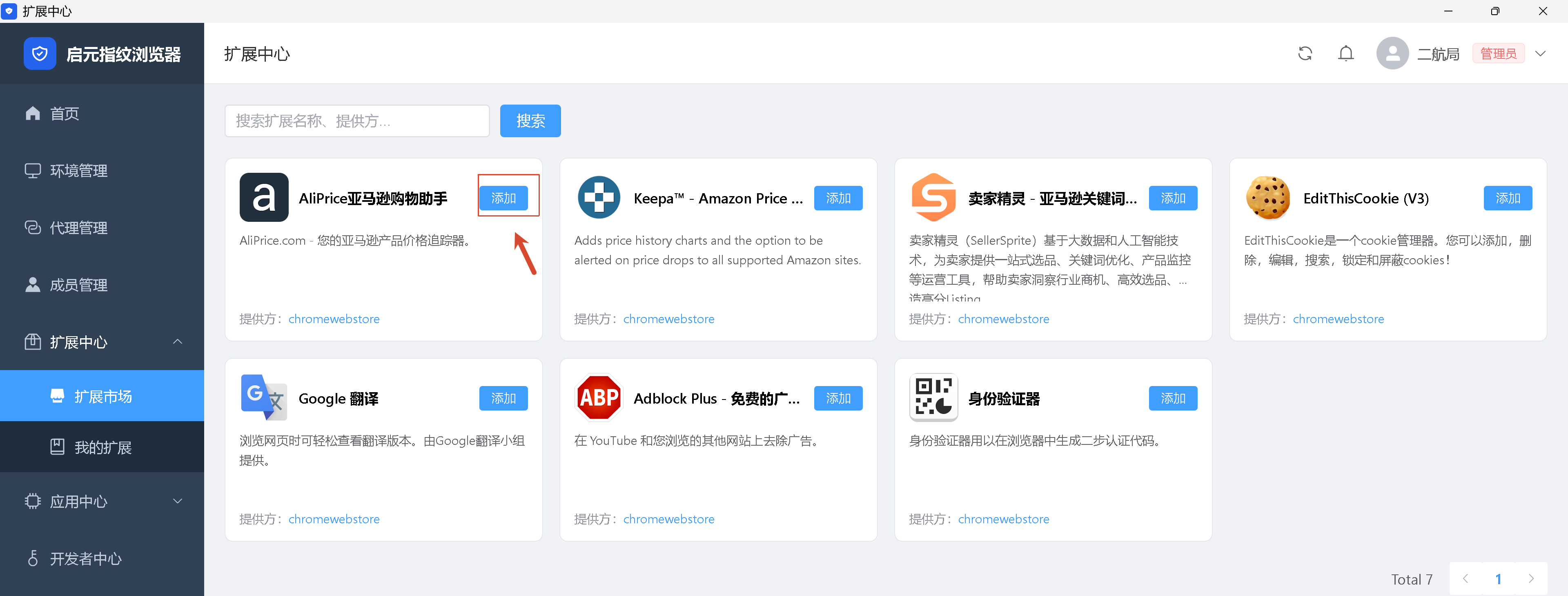Open chromewebstore link under AliPrice card

(x=334, y=319)
